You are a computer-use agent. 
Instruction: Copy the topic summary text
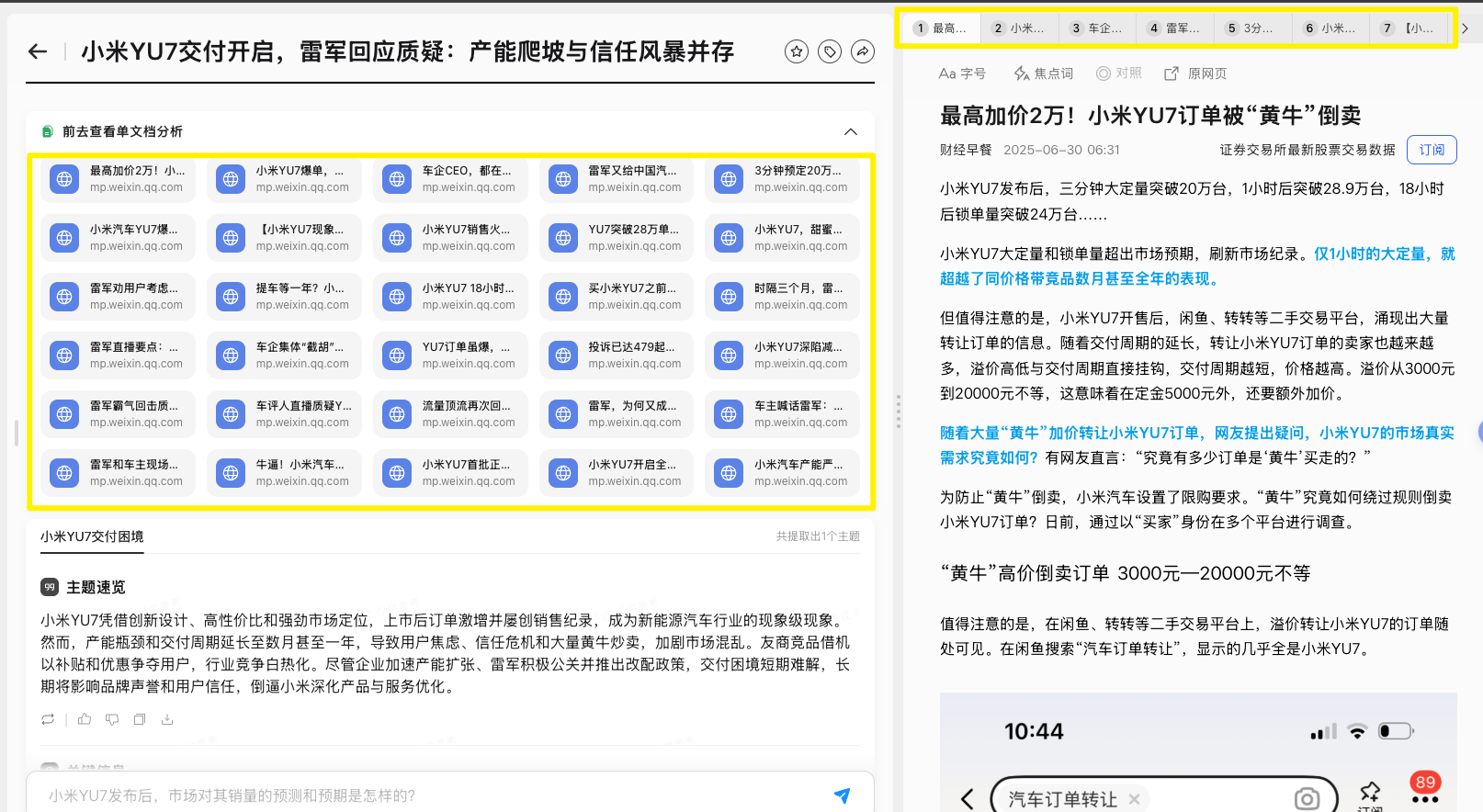tap(140, 719)
